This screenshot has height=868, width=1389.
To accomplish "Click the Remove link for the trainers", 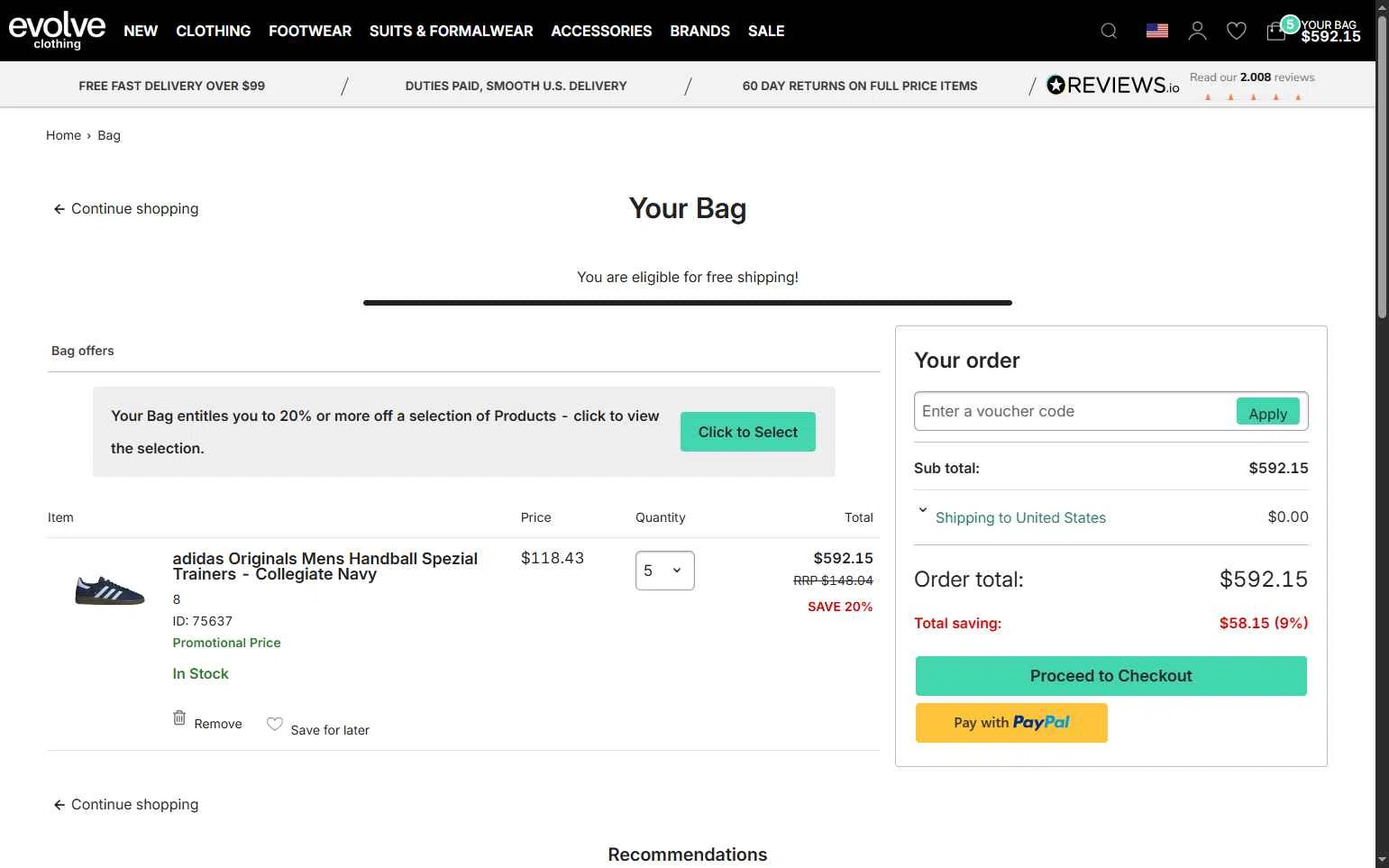I will pyautogui.click(x=218, y=724).
